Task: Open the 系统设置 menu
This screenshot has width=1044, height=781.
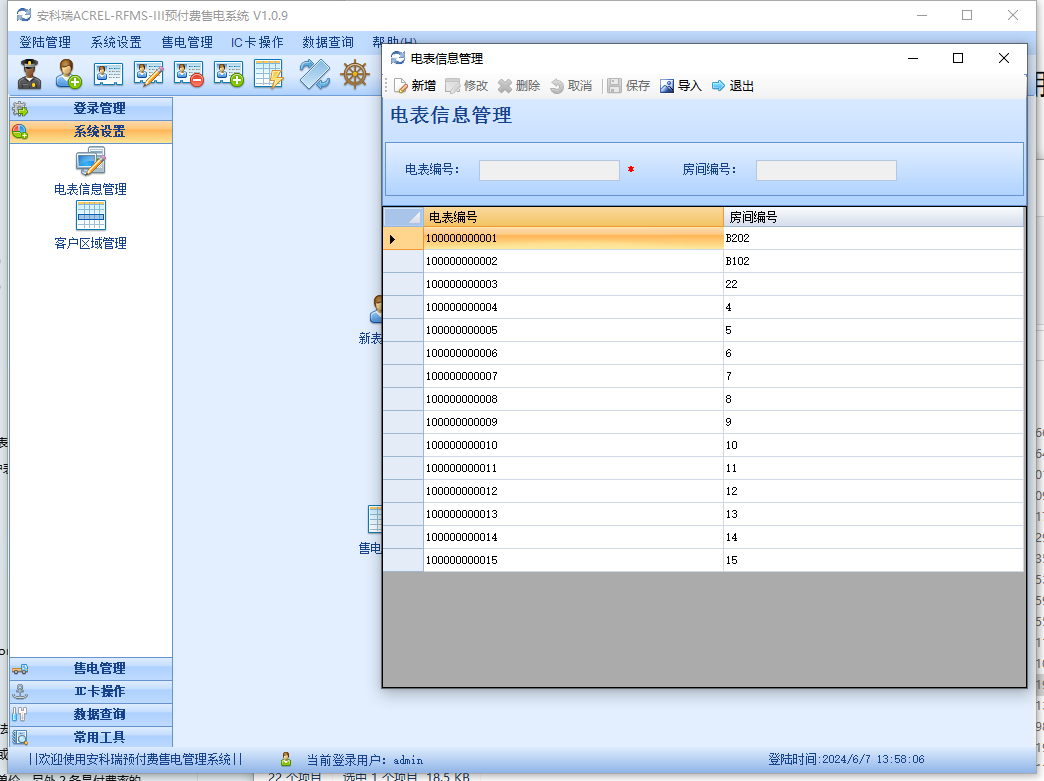Action: point(116,42)
